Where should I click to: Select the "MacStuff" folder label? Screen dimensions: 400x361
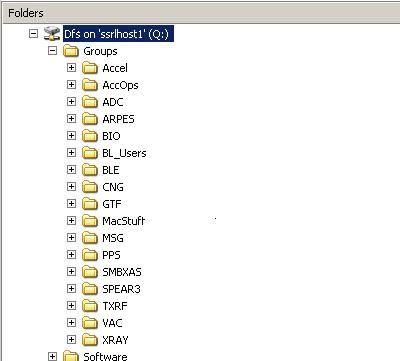tap(123, 221)
